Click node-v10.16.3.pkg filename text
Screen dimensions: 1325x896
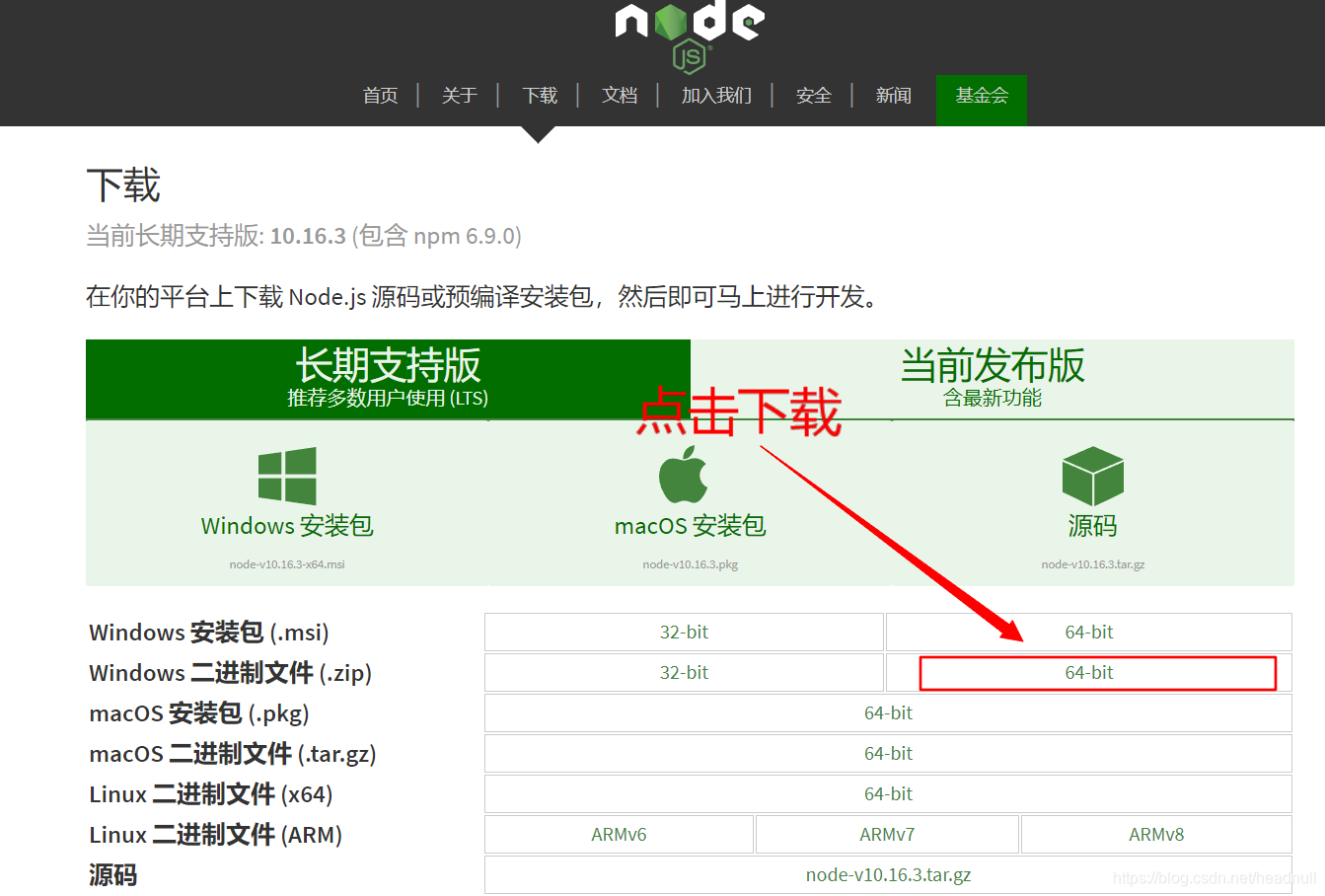pyautogui.click(x=691, y=564)
